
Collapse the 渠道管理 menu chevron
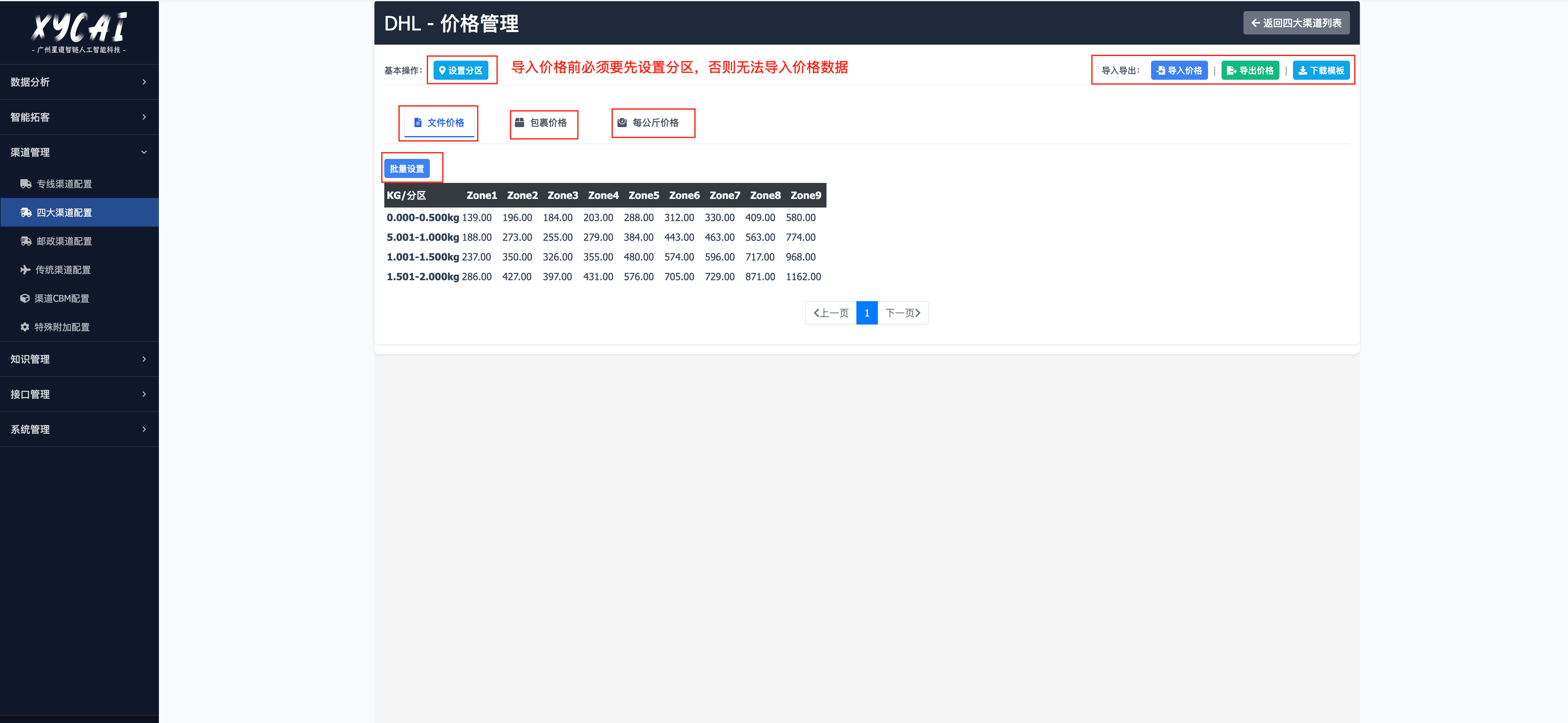(x=144, y=152)
